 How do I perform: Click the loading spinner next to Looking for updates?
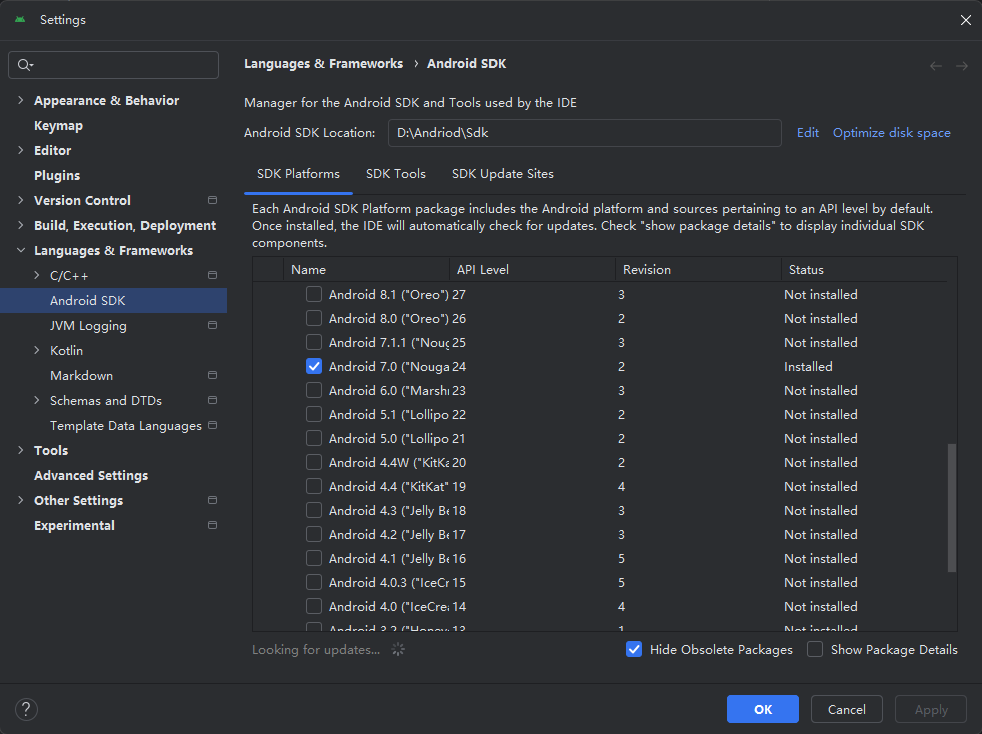coord(398,649)
